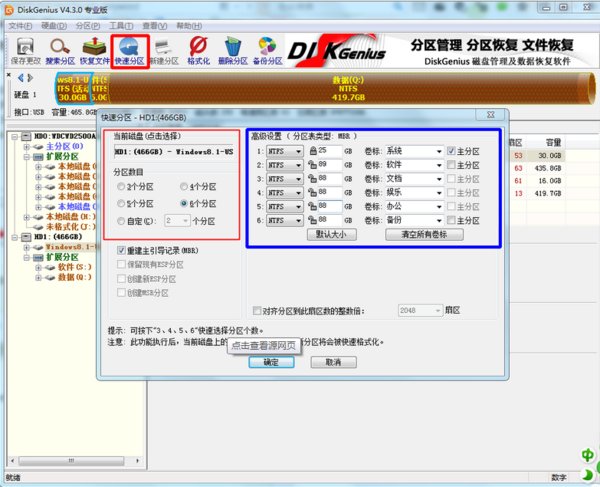Click the partition 1 size field showing 25

(x=329, y=151)
